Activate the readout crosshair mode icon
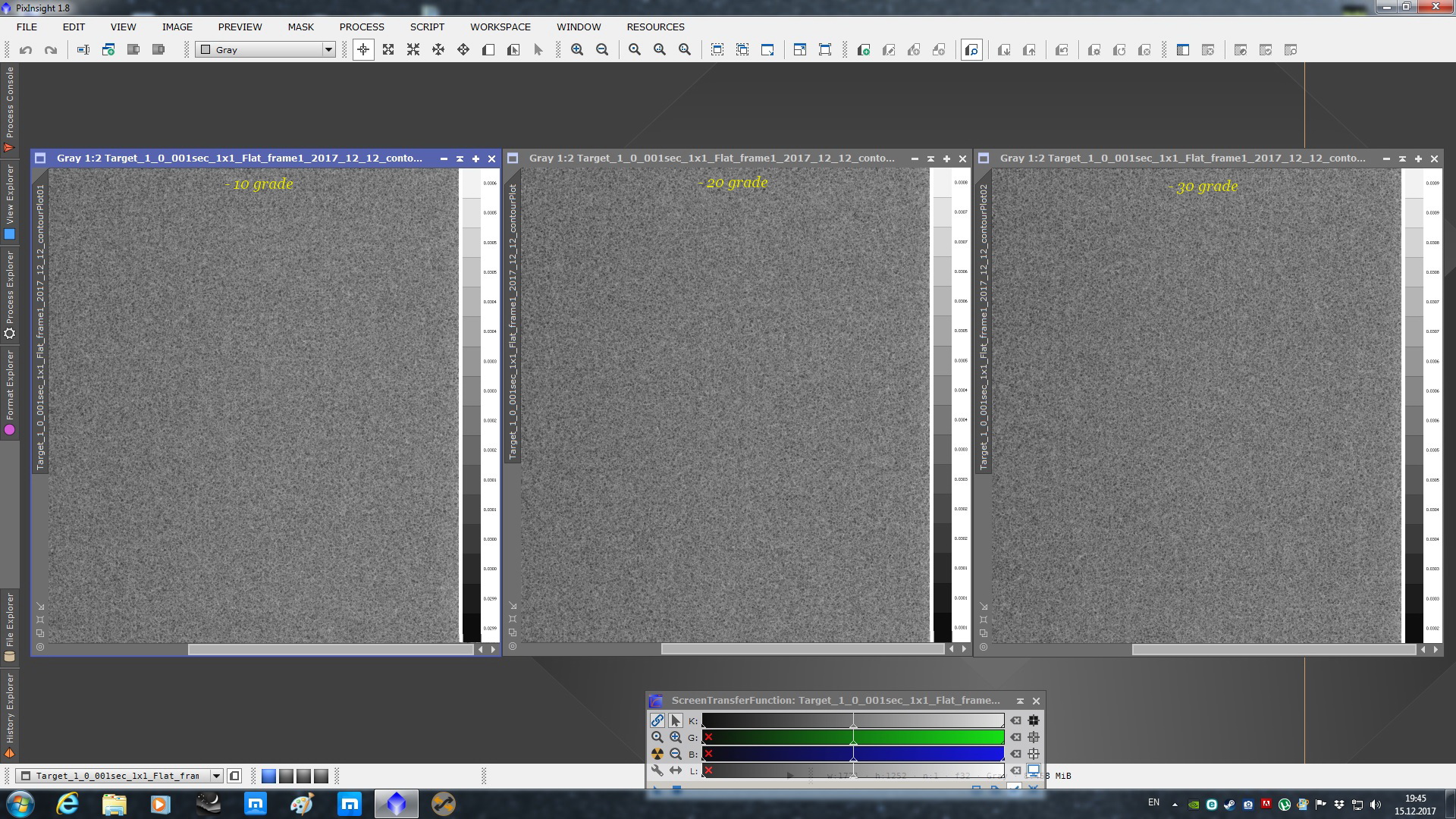This screenshot has width=1456, height=819. pyautogui.click(x=363, y=50)
